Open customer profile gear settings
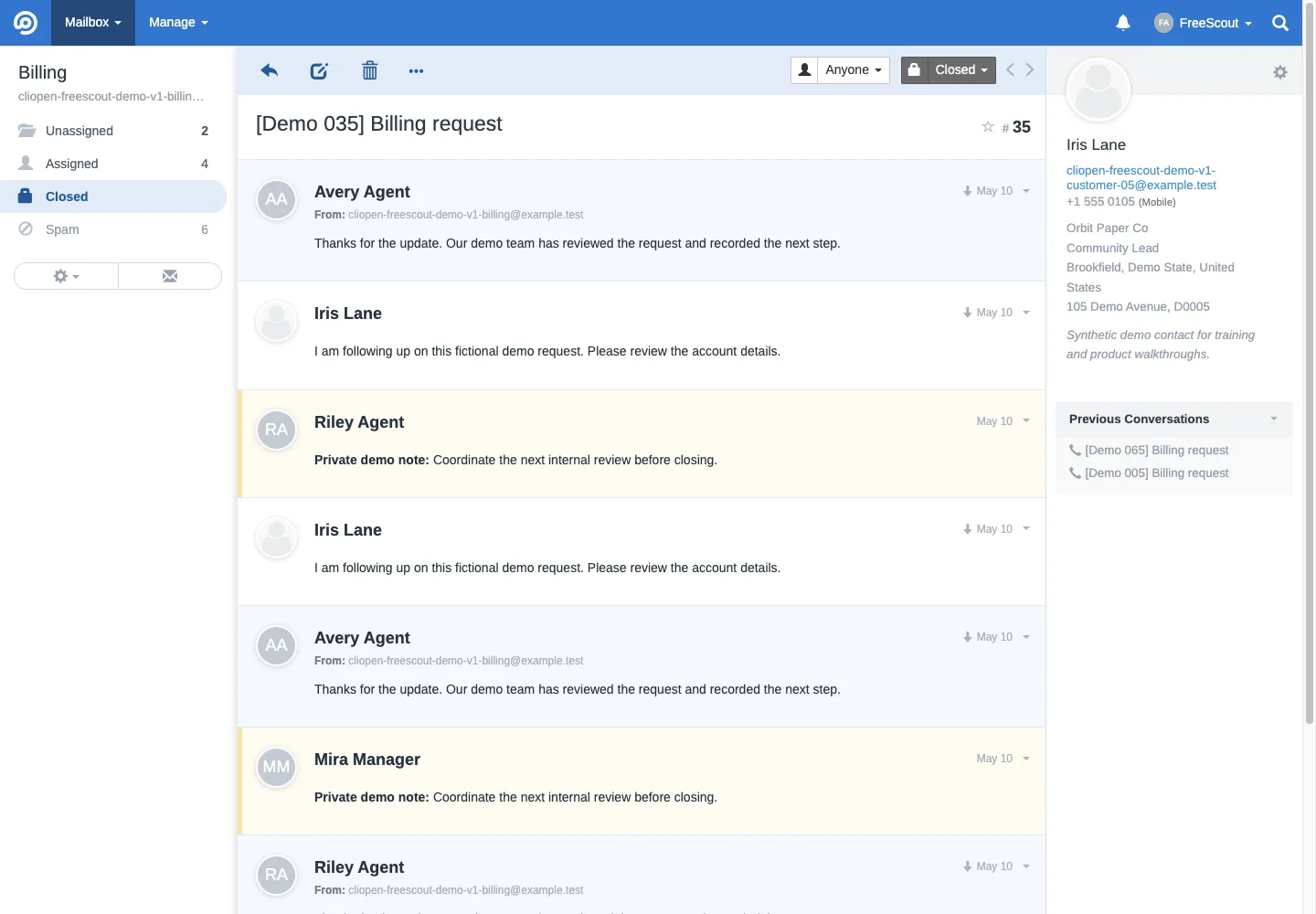The width and height of the screenshot is (1316, 914). pos(1280,72)
